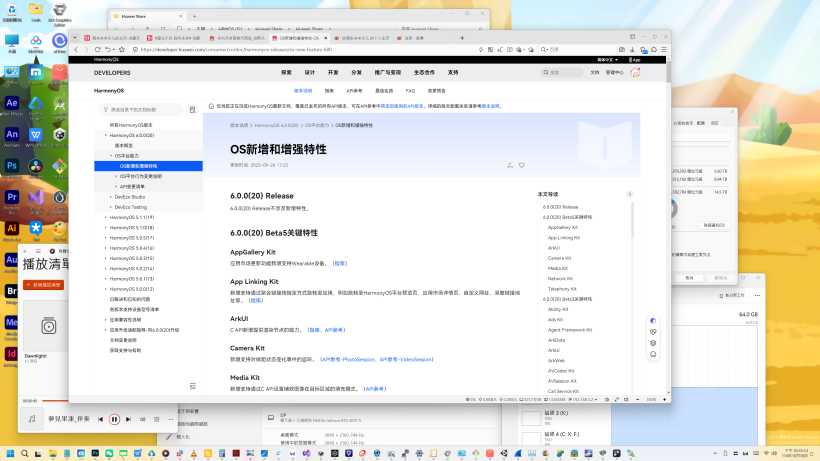This screenshot has height=461, width=820.
Task: Open taskbar Search magnifier icon
Action: pyautogui.click(x=25, y=454)
